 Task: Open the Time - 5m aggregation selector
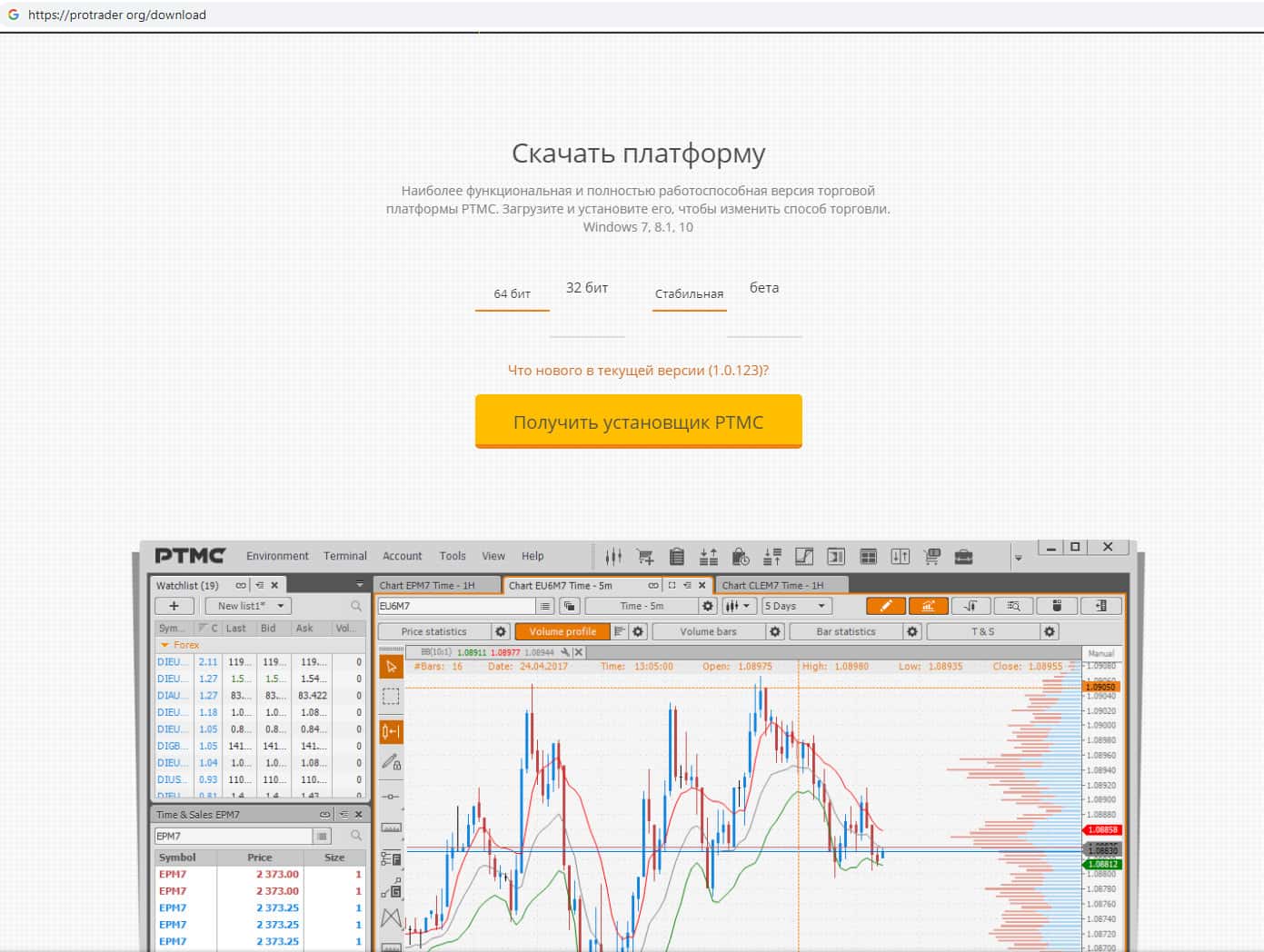click(642, 606)
